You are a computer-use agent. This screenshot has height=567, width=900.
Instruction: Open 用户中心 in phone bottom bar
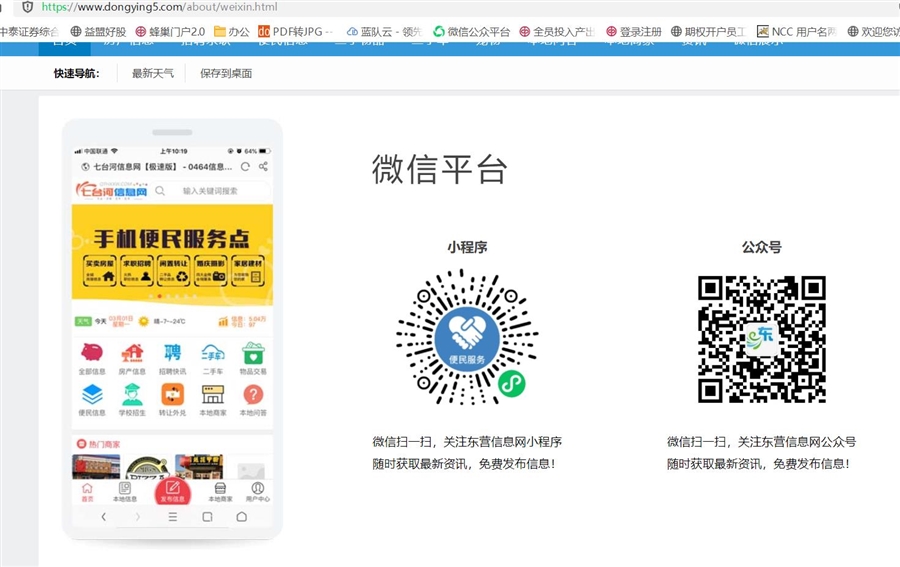coord(257,491)
